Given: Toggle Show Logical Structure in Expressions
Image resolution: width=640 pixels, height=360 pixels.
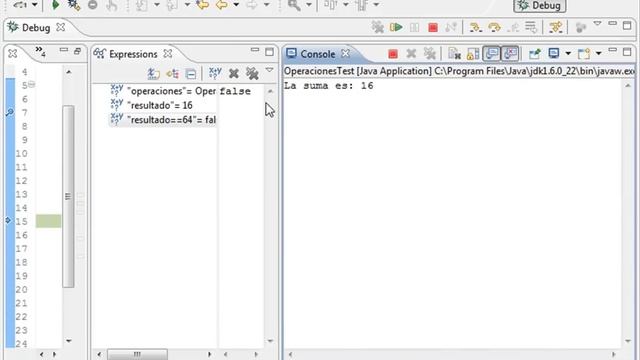Looking at the screenshot, I should (x=173, y=74).
